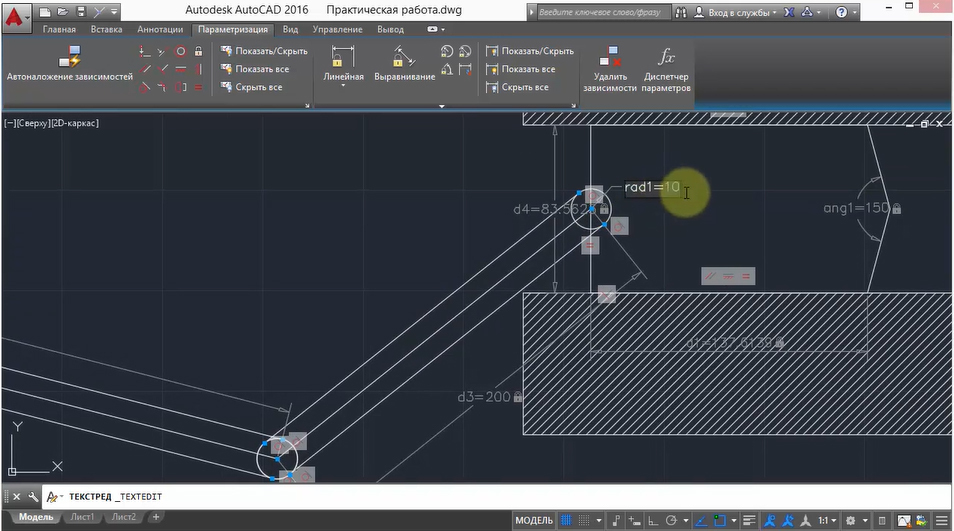Select the Fix constraint padlock icon

[x=198, y=52]
